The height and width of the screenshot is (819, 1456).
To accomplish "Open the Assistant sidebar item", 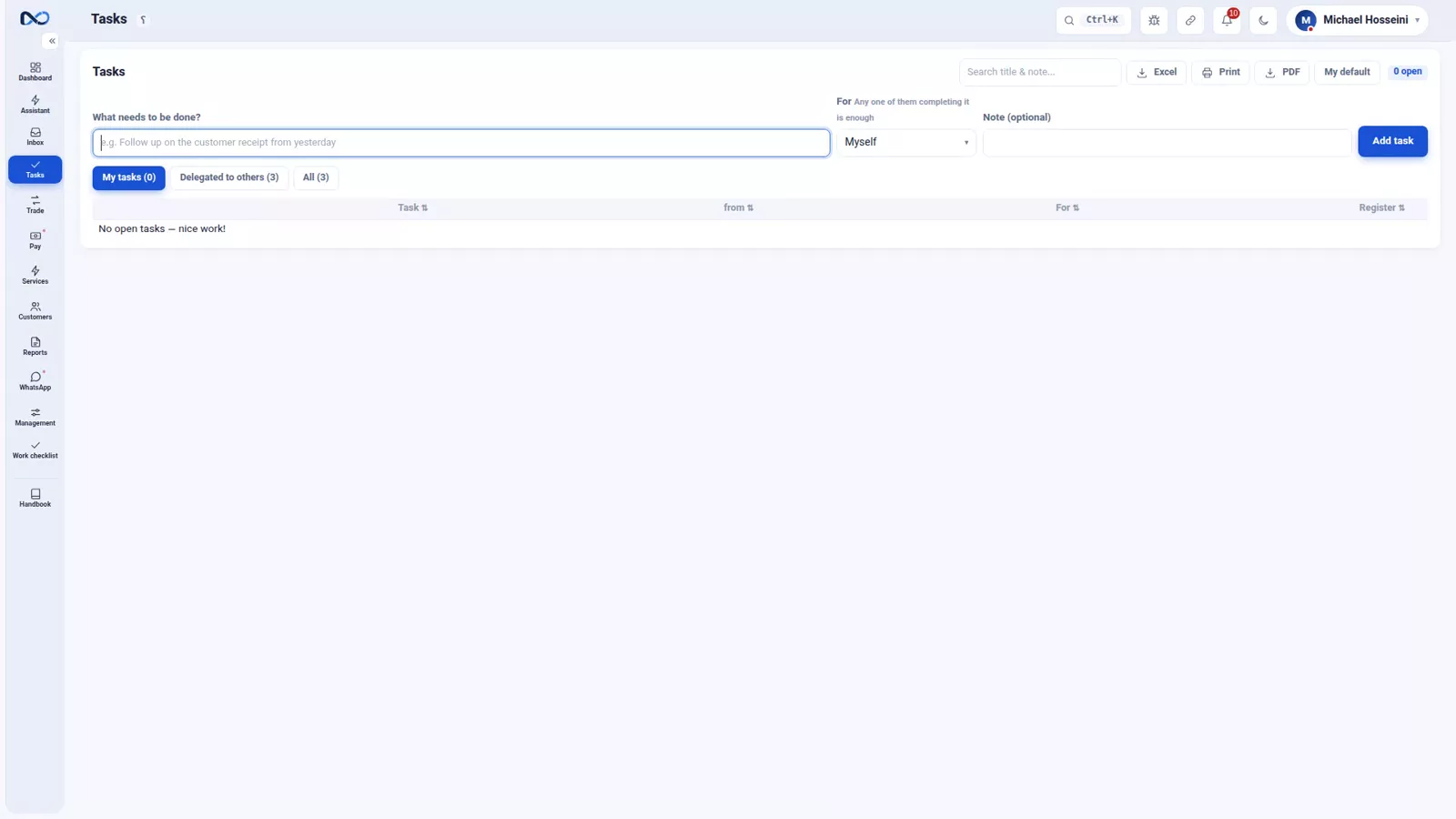I will (x=35, y=105).
